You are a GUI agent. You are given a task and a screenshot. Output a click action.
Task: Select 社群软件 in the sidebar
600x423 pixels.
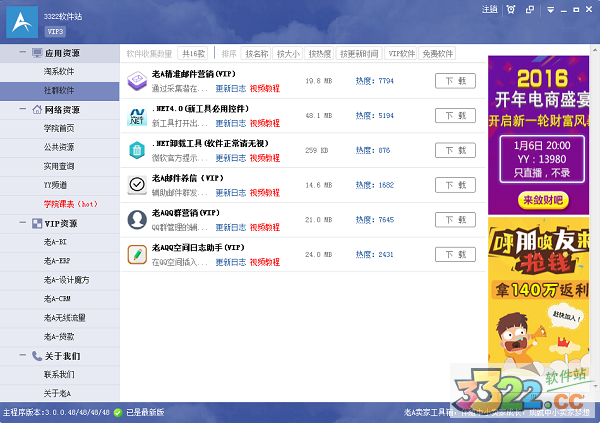point(60,91)
